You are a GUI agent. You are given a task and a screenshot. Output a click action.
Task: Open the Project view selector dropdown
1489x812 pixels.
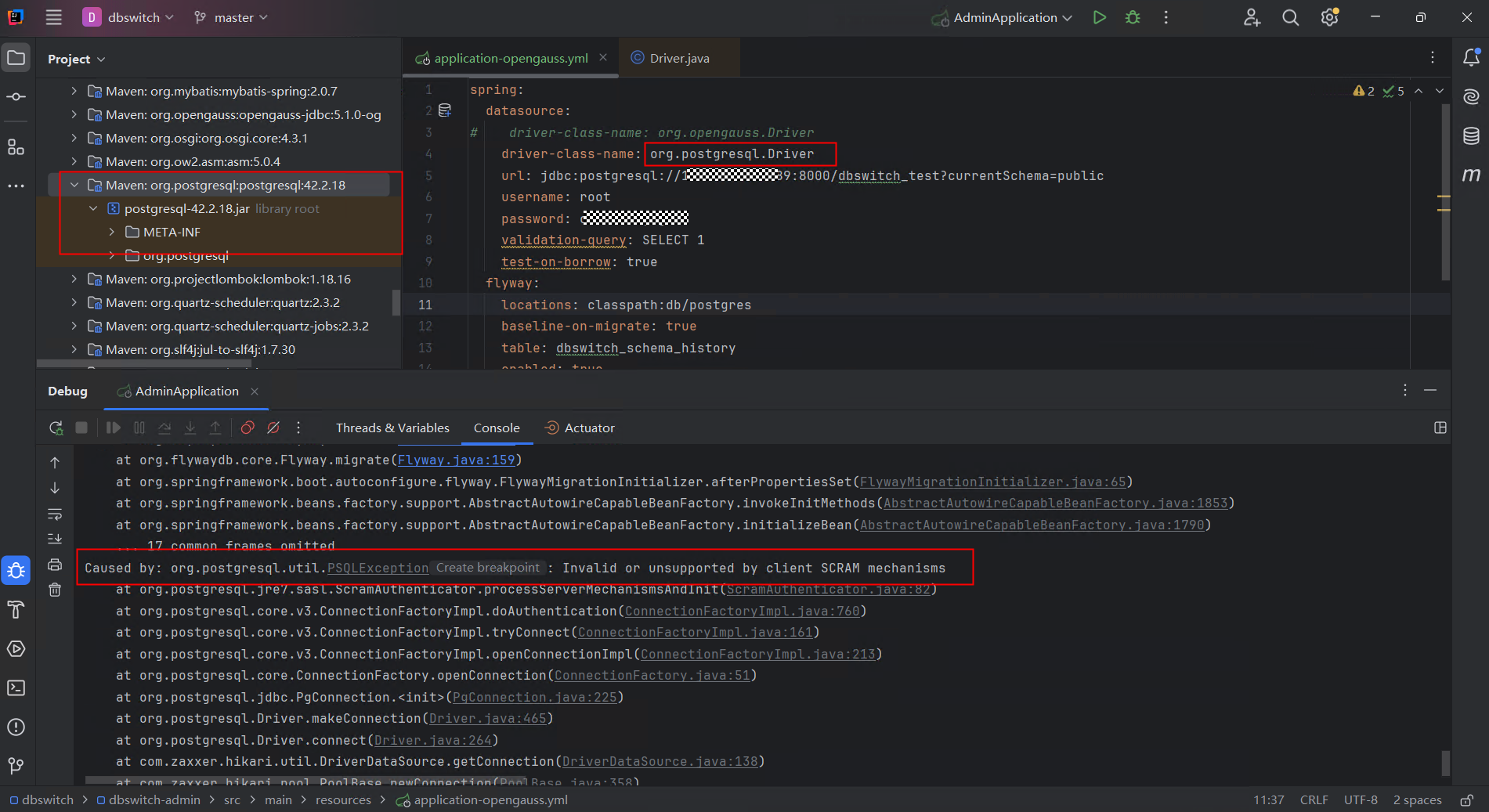coord(76,59)
